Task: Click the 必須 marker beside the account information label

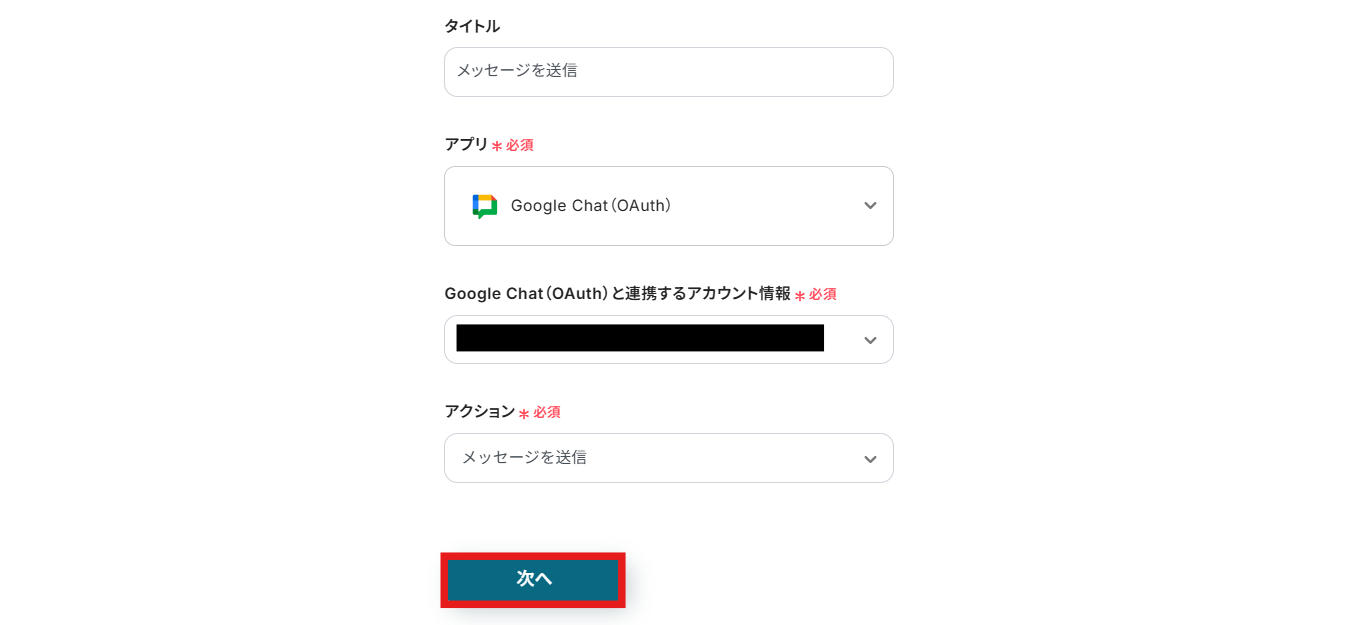Action: pos(823,295)
